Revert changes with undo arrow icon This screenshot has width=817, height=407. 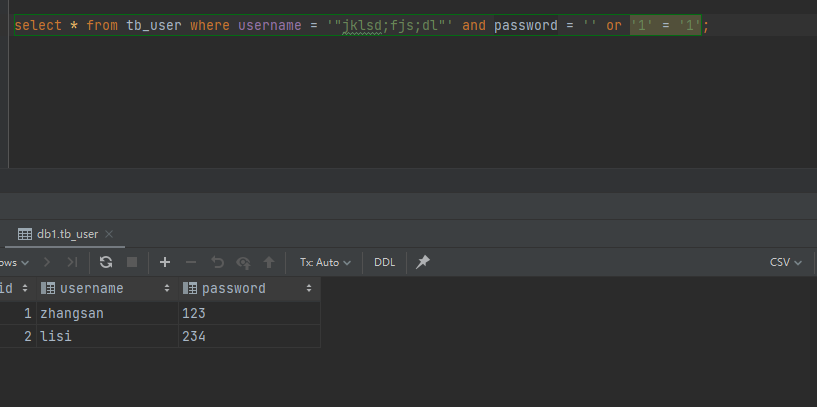click(217, 262)
